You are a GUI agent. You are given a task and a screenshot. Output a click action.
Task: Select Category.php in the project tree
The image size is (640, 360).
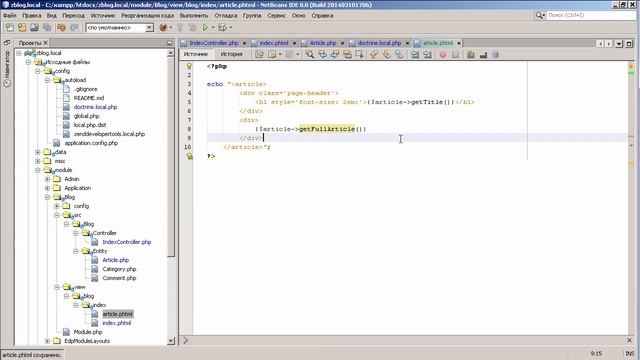(119, 269)
